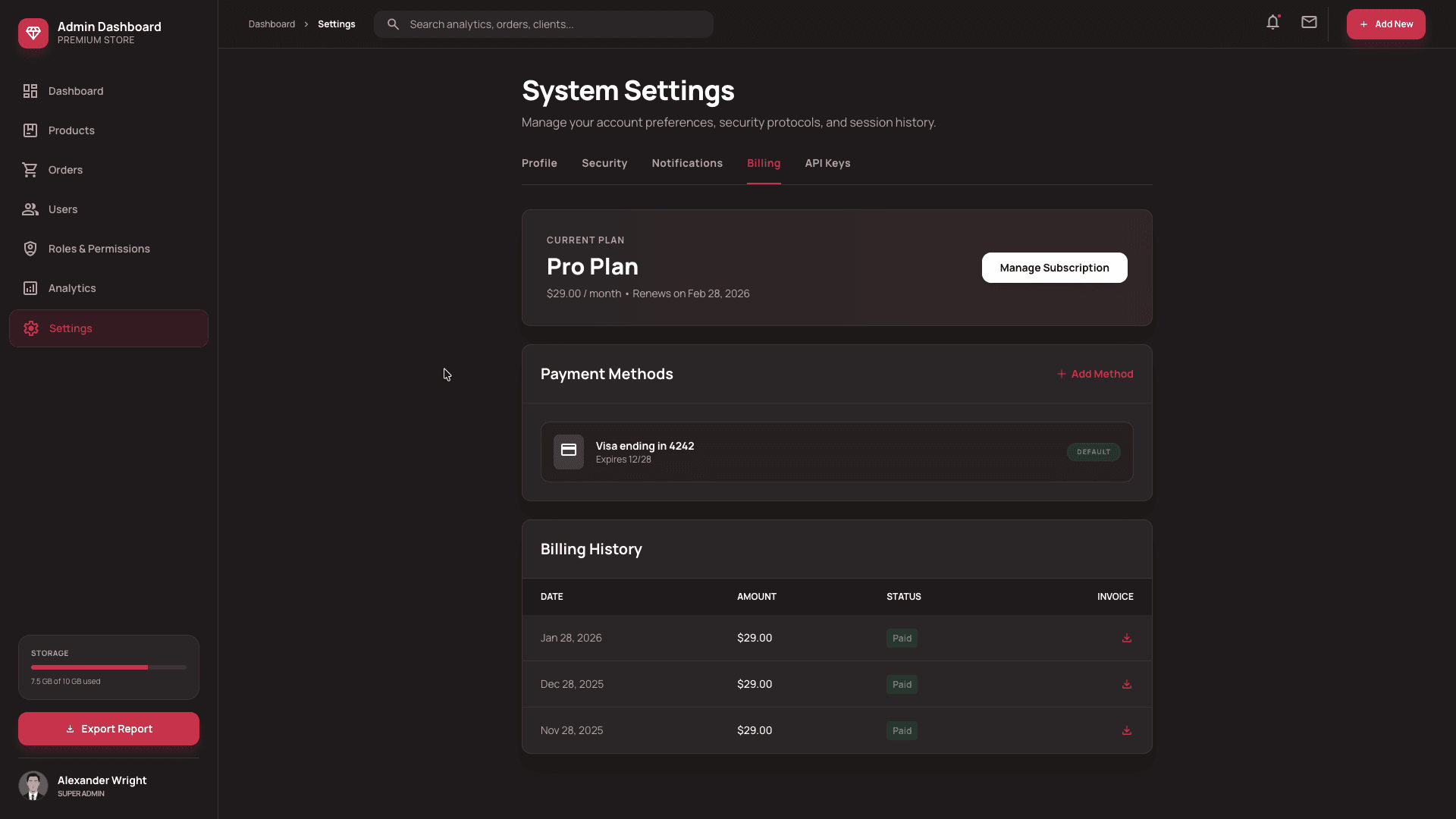Image resolution: width=1456 pixels, height=819 pixels.
Task: Click the Settings gear icon
Action: 30,328
